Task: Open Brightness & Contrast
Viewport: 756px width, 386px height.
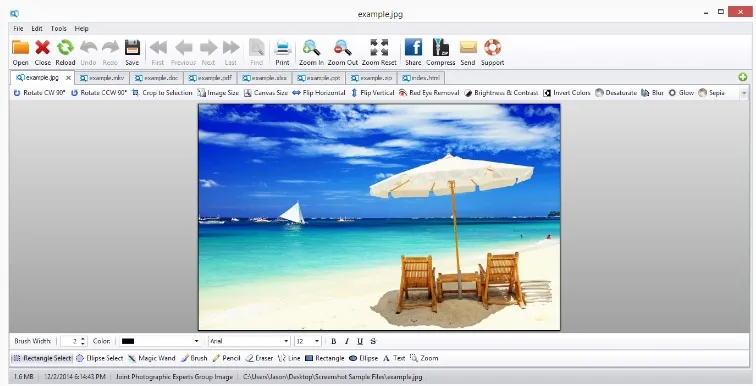Action: point(501,93)
